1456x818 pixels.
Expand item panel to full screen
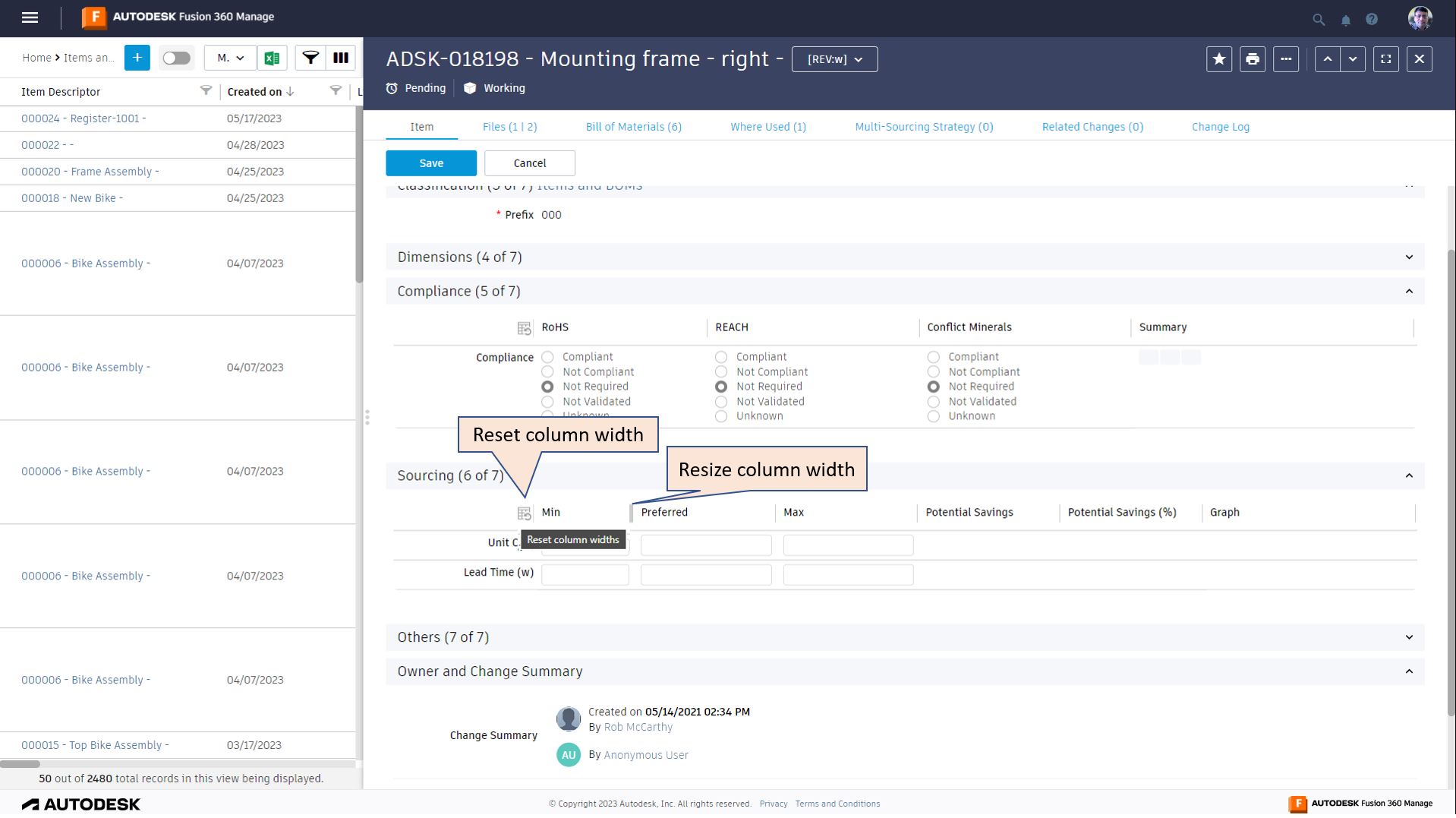coord(1386,59)
